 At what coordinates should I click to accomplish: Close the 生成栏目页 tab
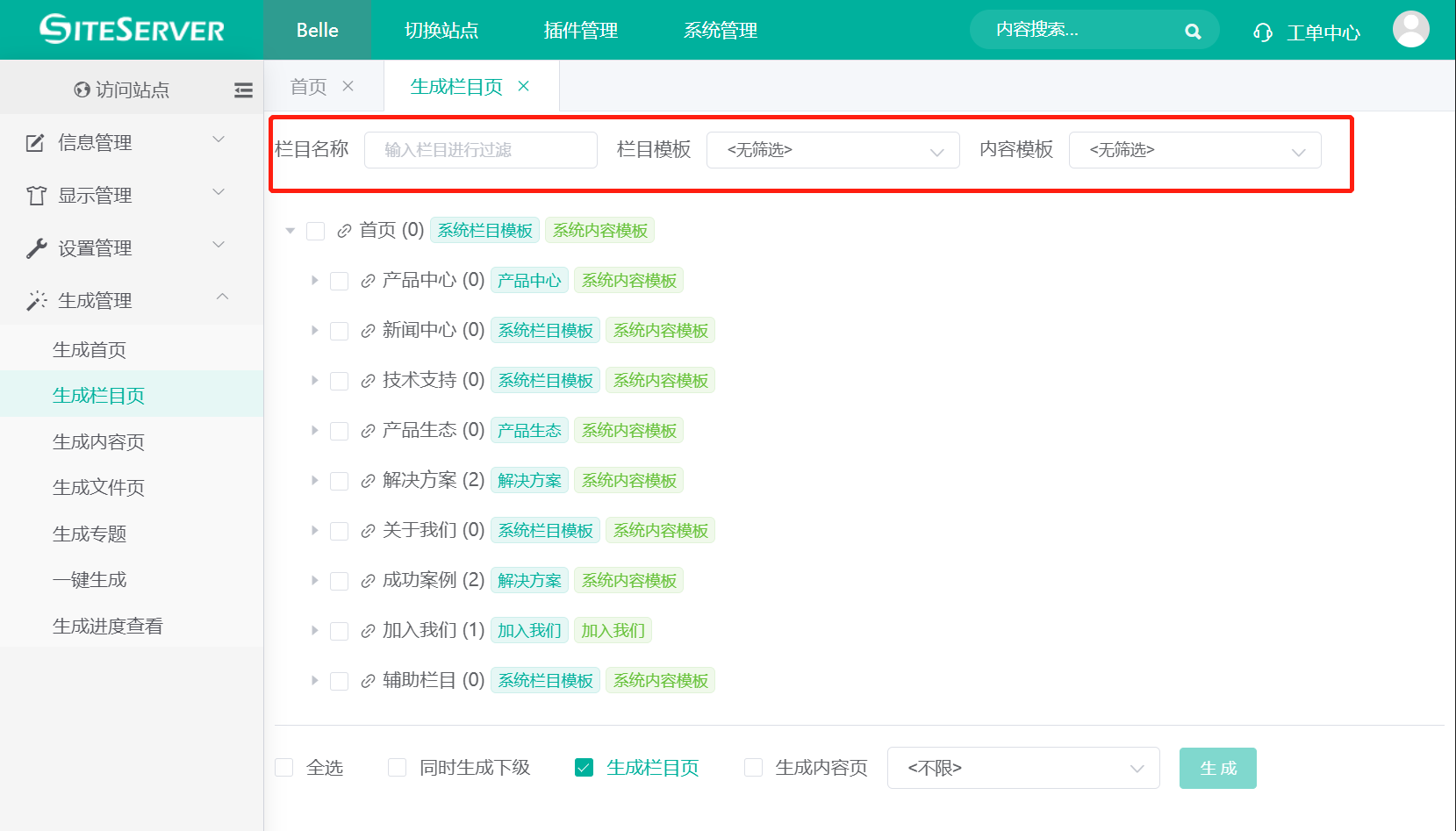click(524, 86)
